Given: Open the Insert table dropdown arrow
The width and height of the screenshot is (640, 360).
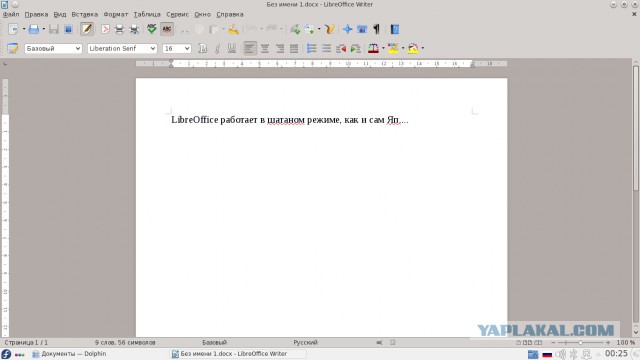Looking at the screenshot, I should click(319, 29).
